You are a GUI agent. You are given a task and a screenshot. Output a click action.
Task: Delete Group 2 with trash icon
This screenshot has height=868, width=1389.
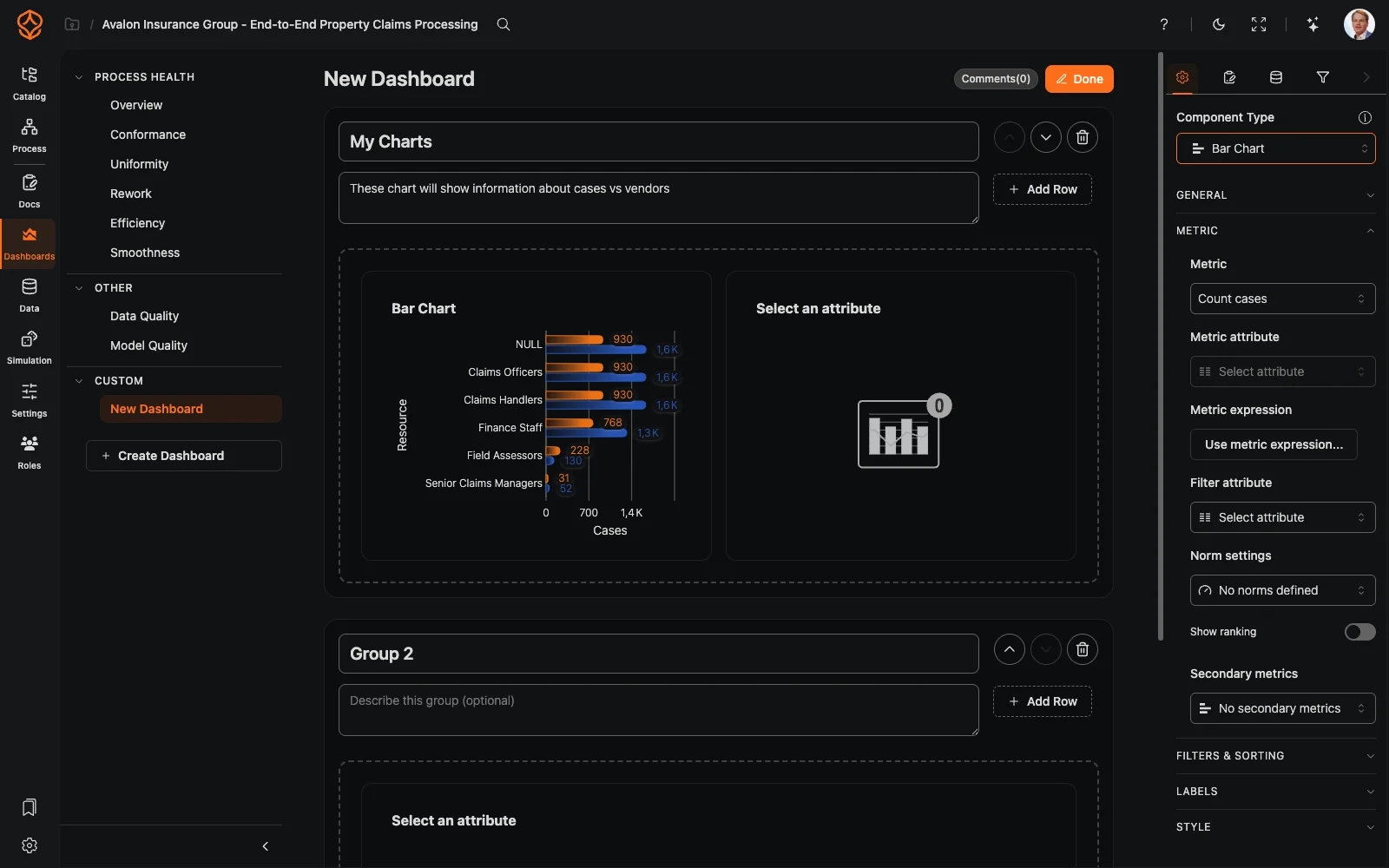coord(1083,649)
